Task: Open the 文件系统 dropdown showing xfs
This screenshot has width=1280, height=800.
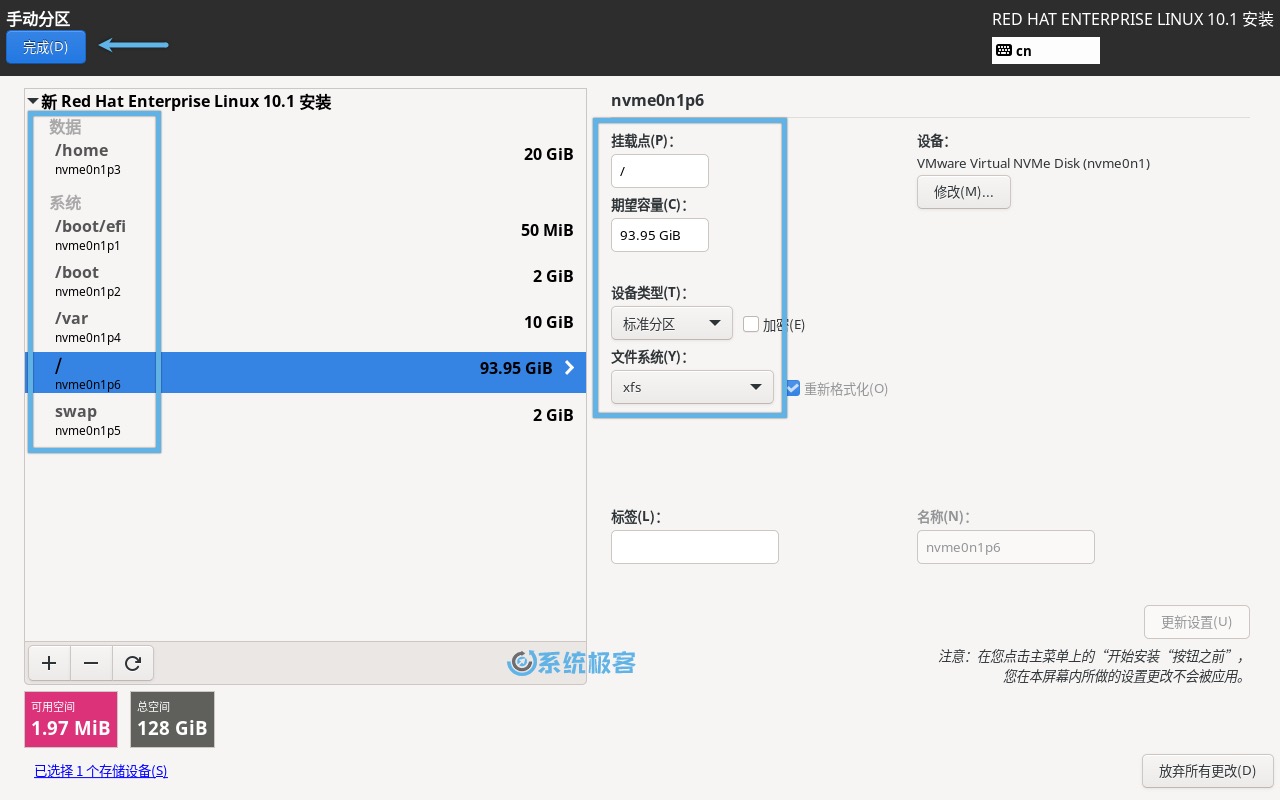Action: 692,387
